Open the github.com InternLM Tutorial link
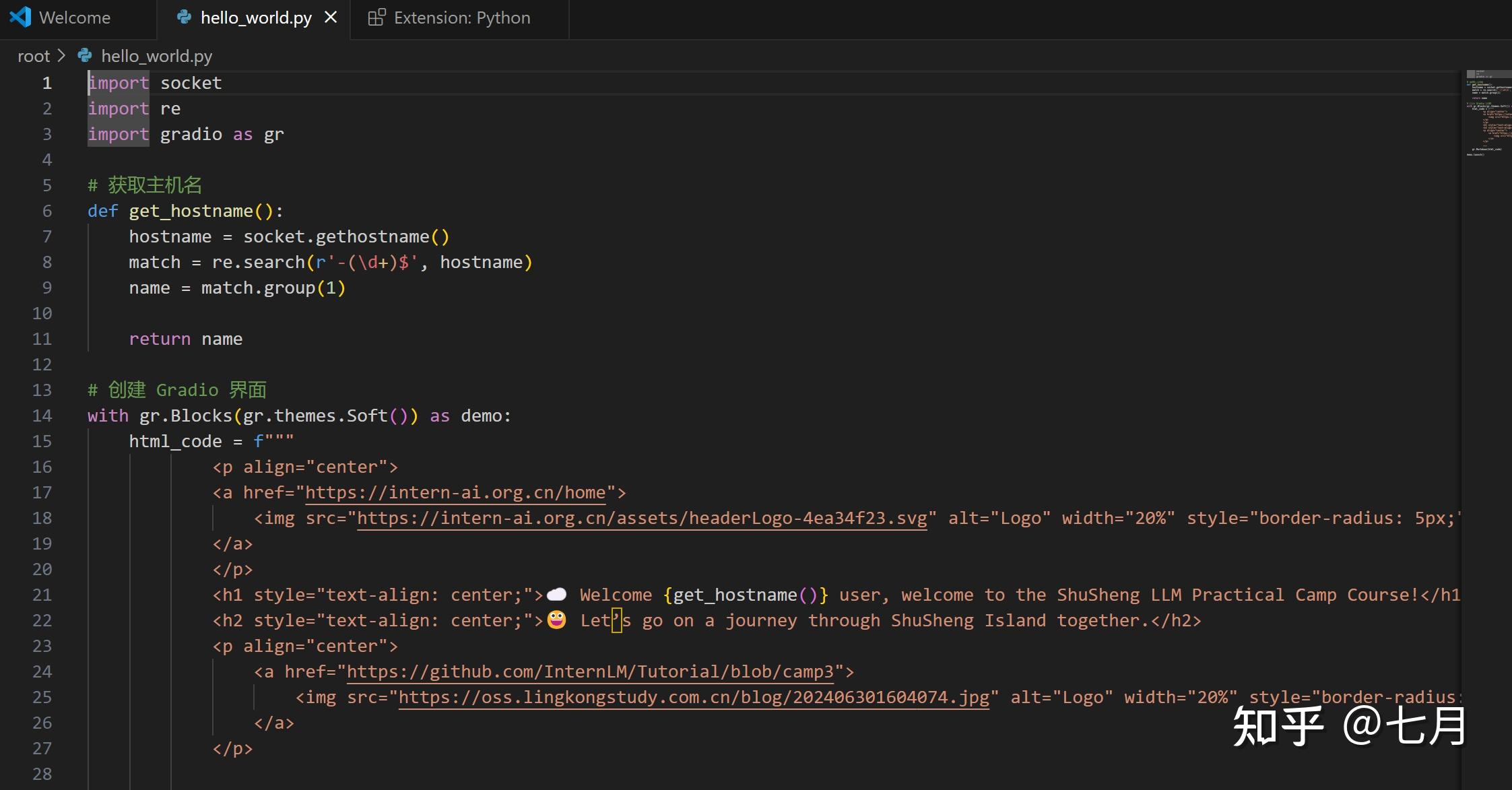 coord(590,672)
